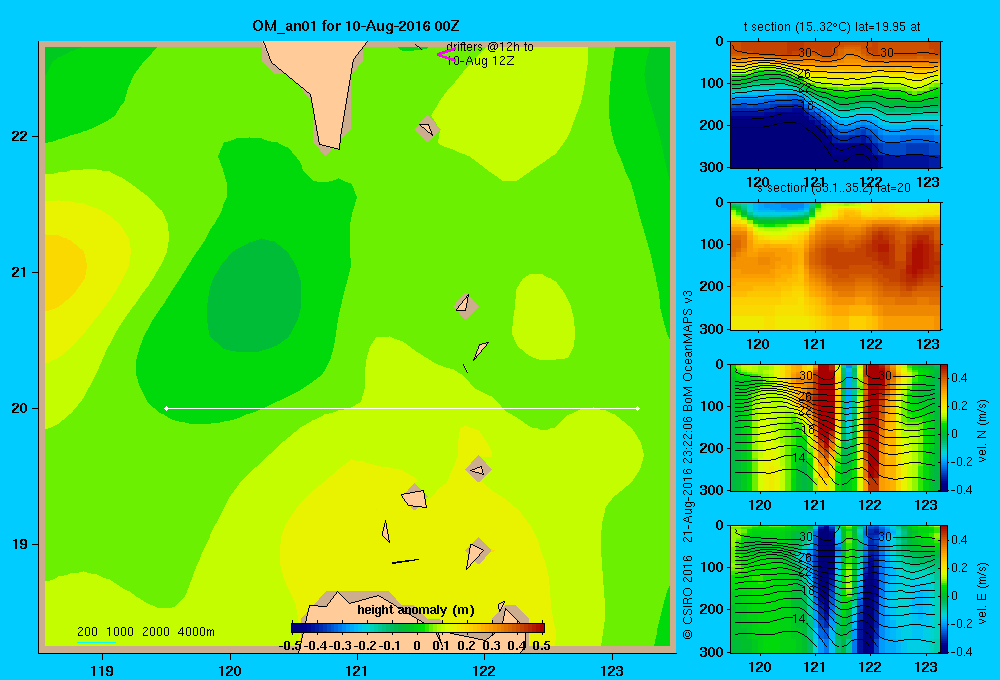Open the eastward velocity section plot

click(835, 589)
